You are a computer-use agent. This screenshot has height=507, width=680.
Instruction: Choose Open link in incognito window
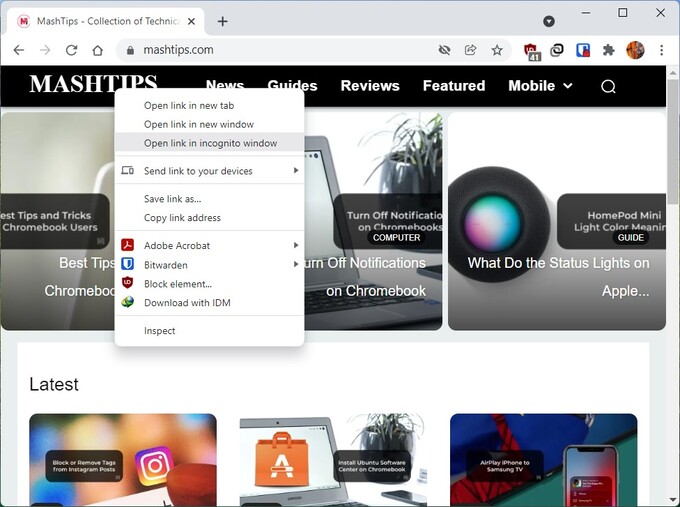tap(209, 143)
